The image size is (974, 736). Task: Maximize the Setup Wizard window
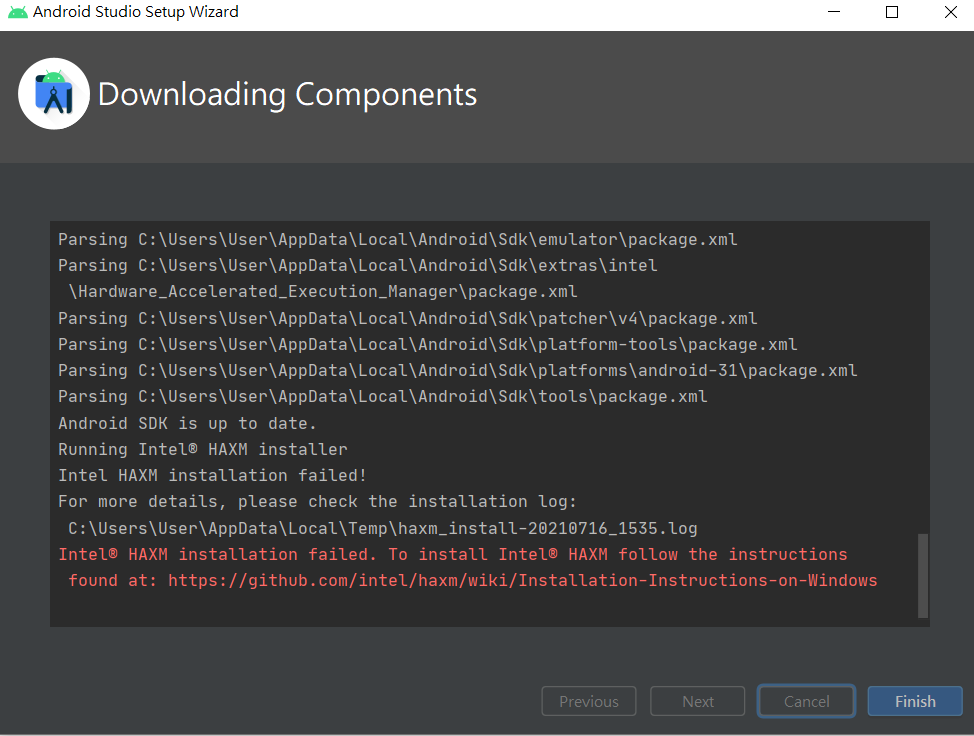point(892,13)
